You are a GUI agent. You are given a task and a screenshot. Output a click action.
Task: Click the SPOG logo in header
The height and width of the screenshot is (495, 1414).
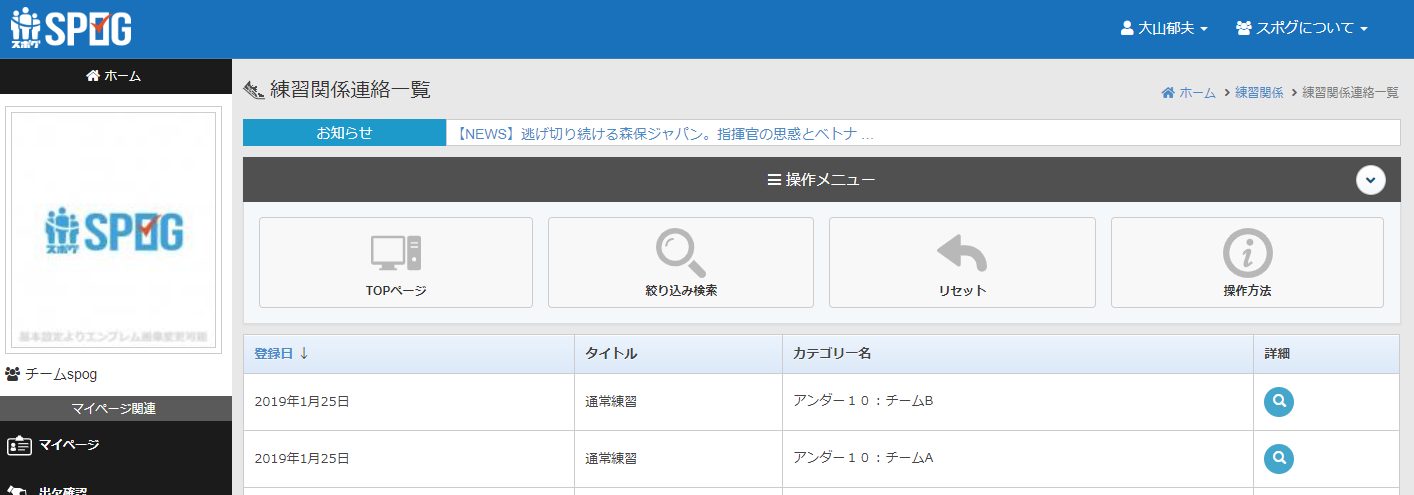pyautogui.click(x=71, y=28)
